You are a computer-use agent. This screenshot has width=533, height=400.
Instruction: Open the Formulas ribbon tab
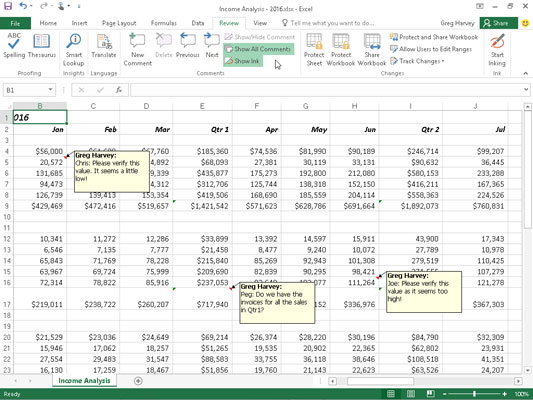click(x=164, y=23)
